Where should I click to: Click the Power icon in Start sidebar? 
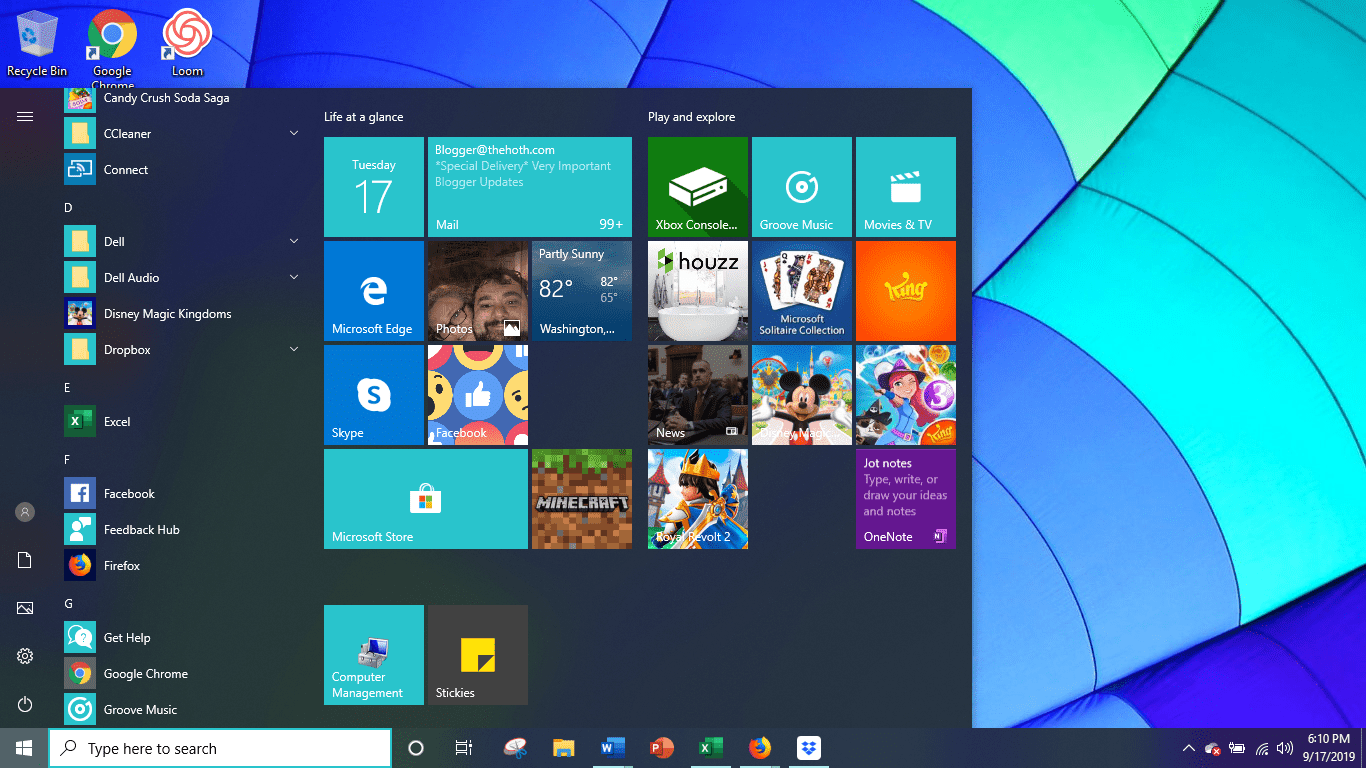tap(25, 704)
